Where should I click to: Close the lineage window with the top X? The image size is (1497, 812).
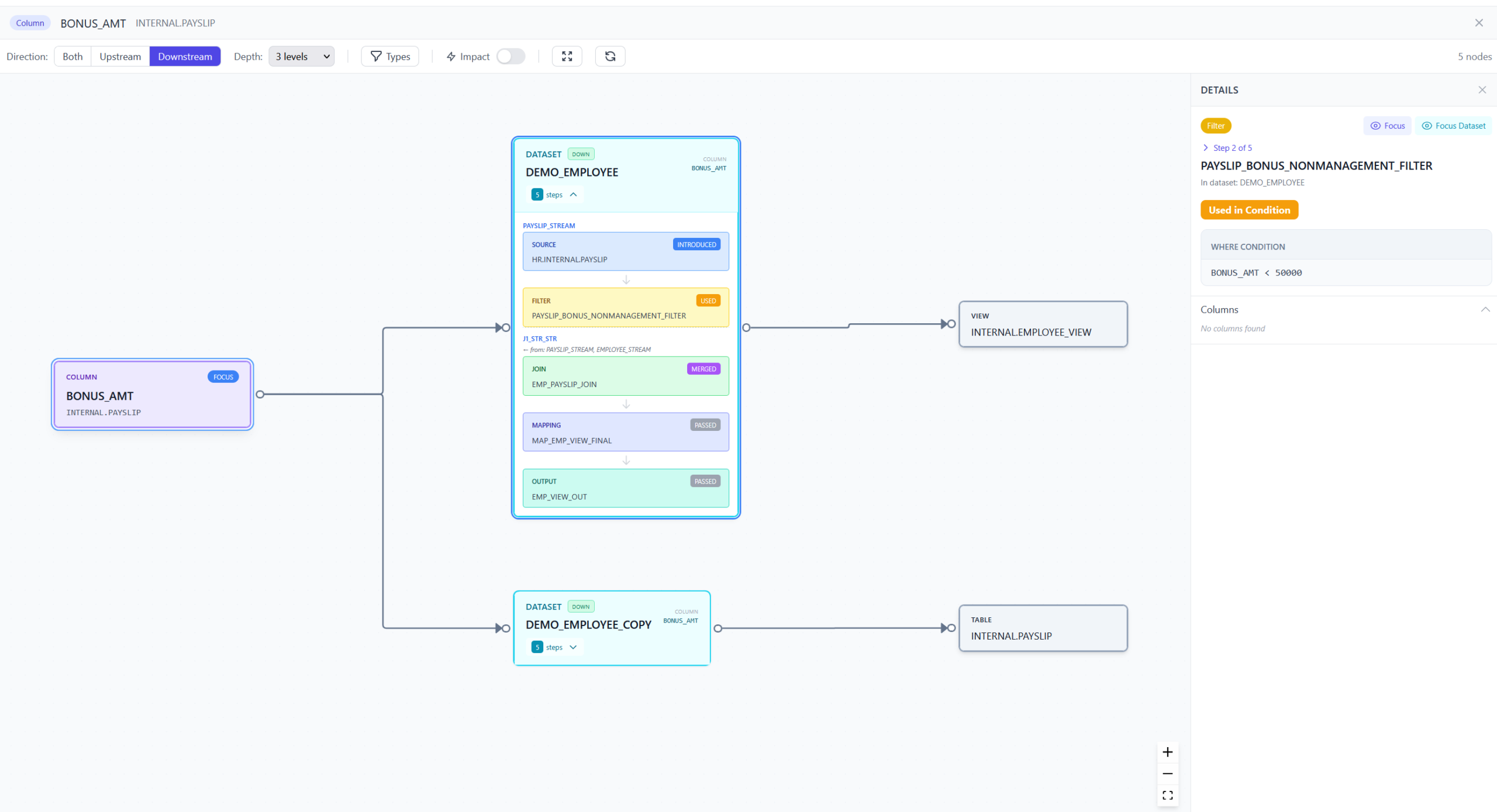click(1479, 23)
